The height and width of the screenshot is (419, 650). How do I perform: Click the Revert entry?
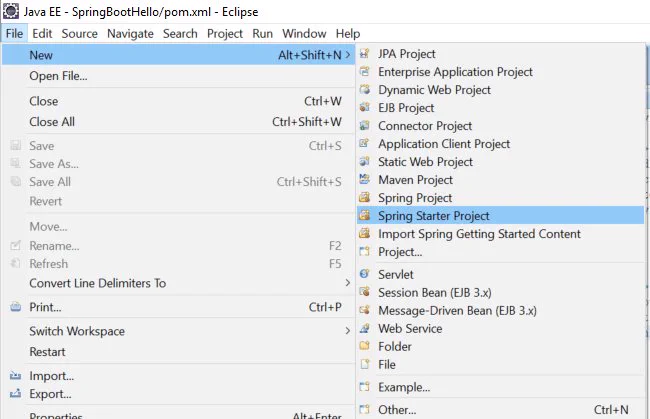[x=178, y=201]
